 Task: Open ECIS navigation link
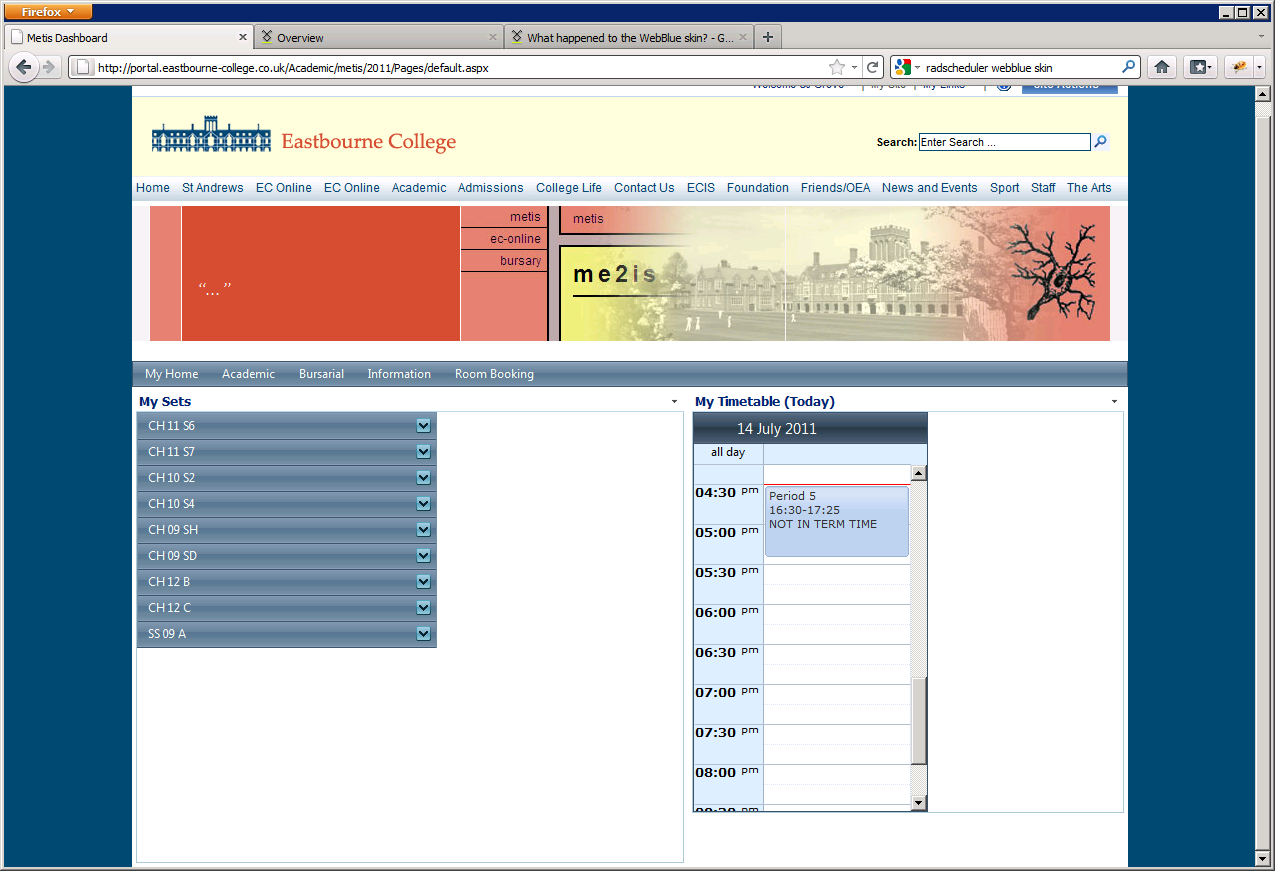click(x=701, y=188)
